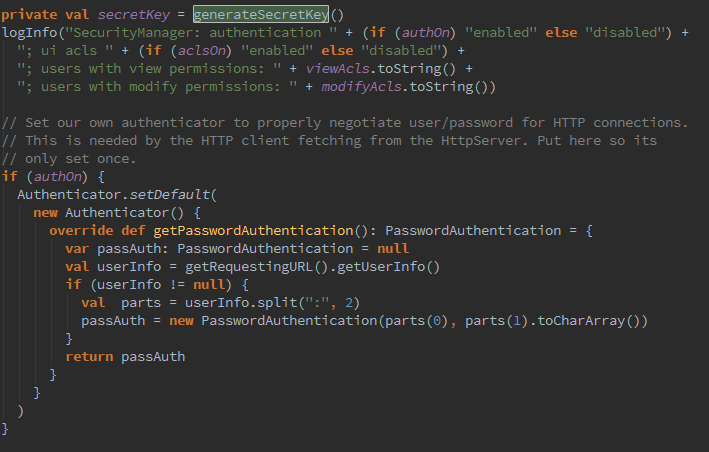Click the comment line 'only set once.'
The width and height of the screenshot is (709, 452).
pos(69,159)
